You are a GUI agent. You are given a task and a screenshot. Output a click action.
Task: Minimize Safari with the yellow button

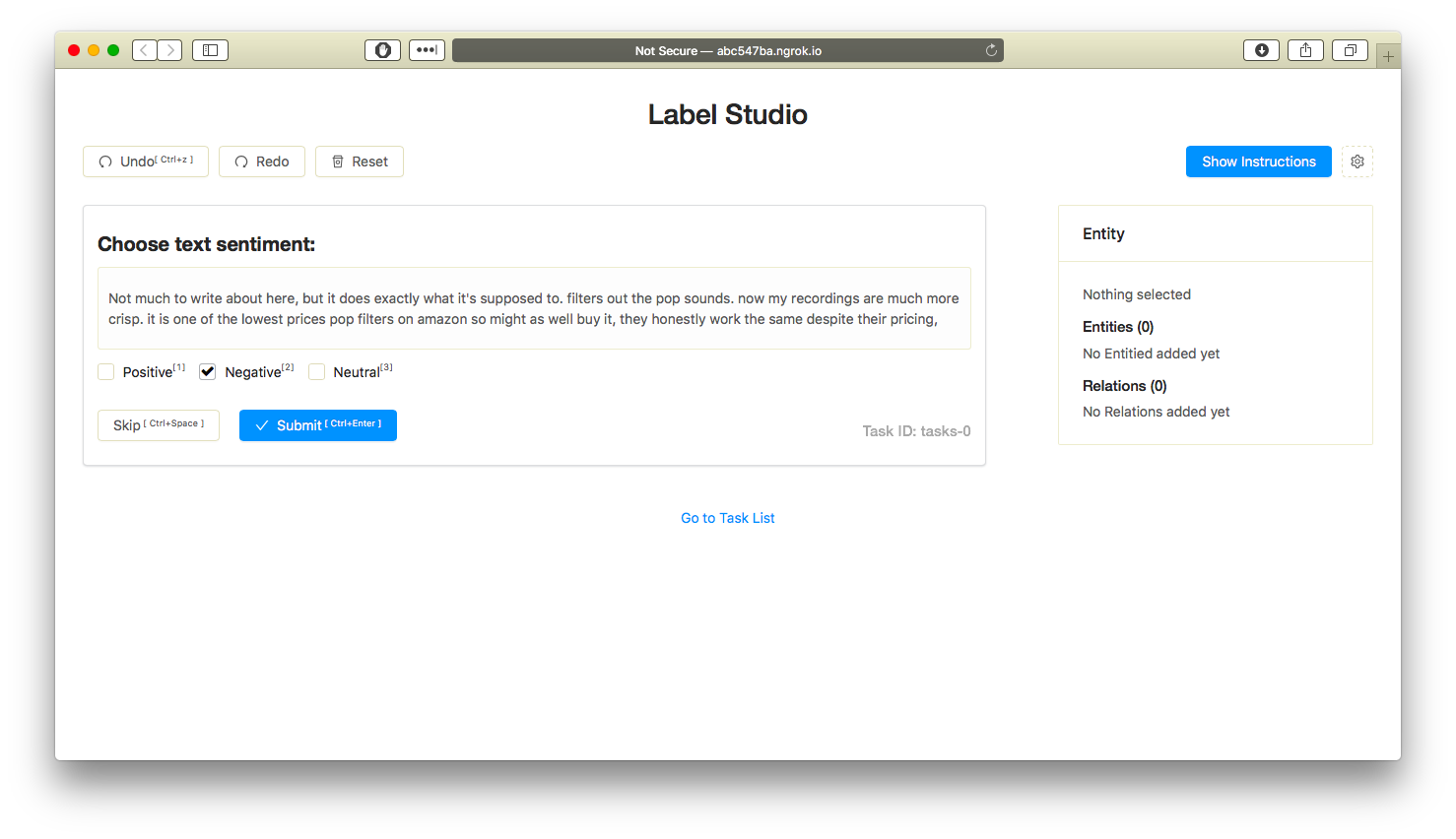[94, 50]
